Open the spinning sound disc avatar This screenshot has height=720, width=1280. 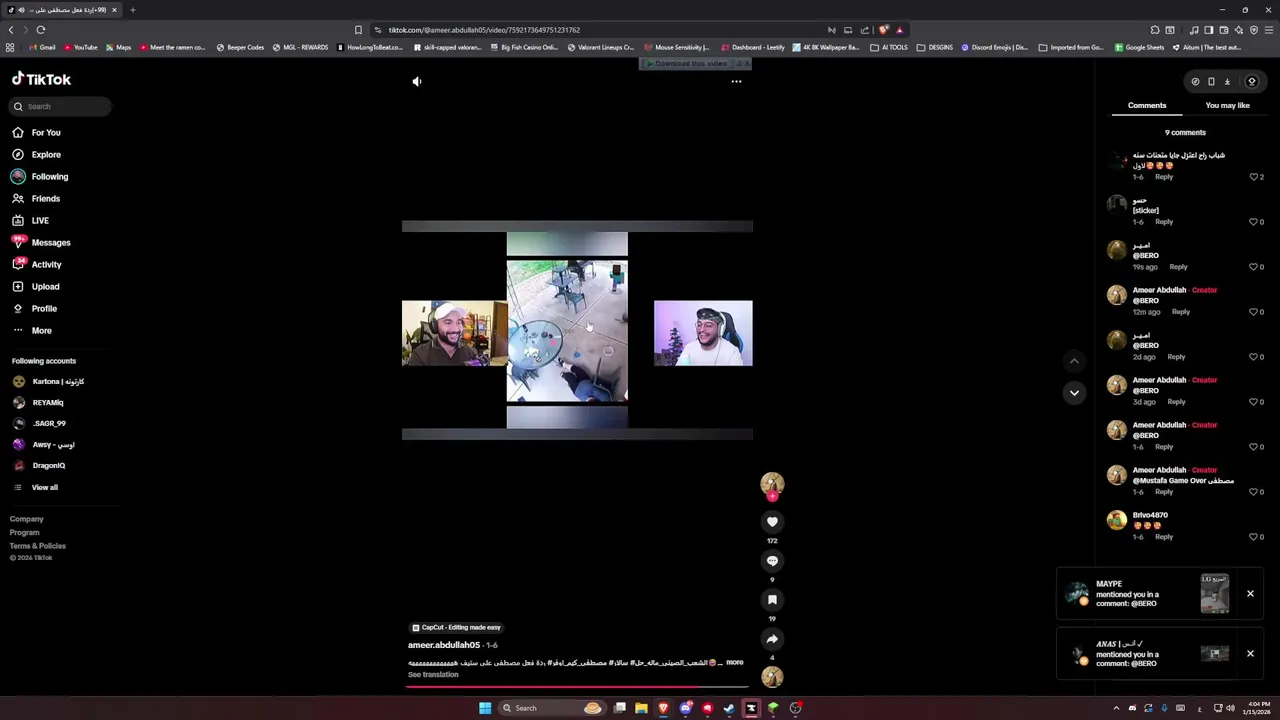point(772,677)
